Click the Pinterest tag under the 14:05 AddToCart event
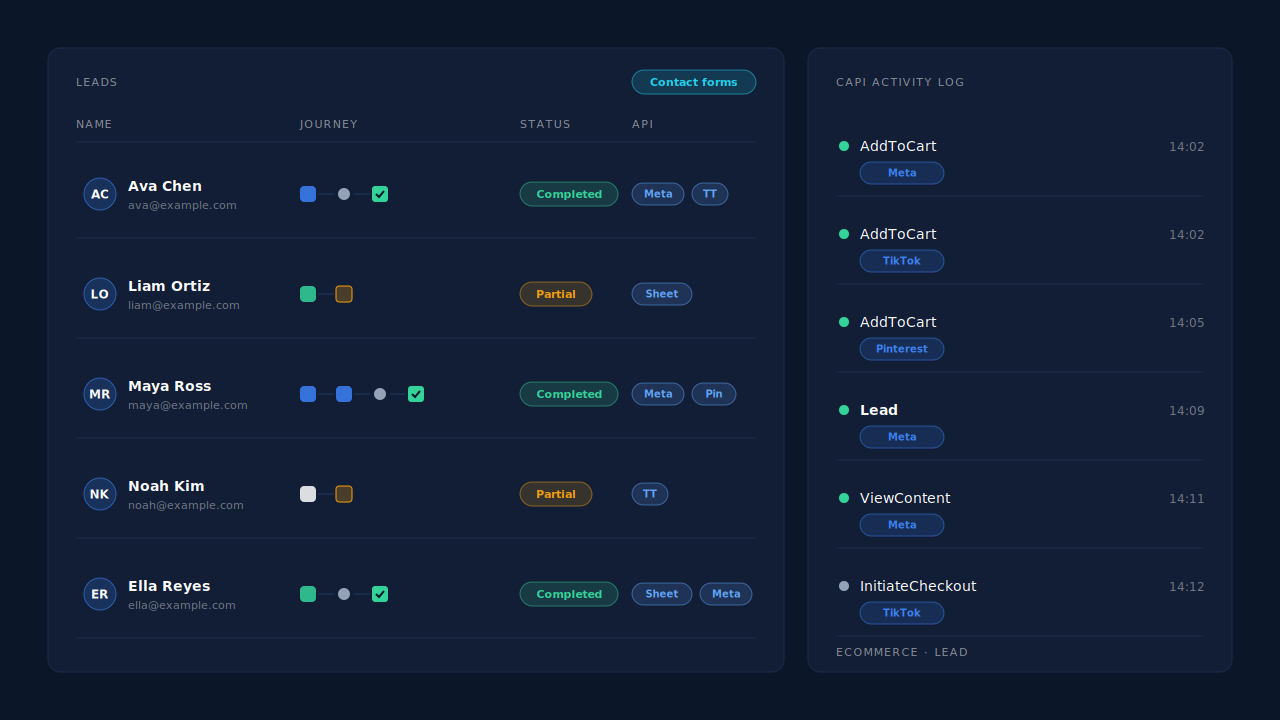The image size is (1280, 720). pyautogui.click(x=902, y=349)
